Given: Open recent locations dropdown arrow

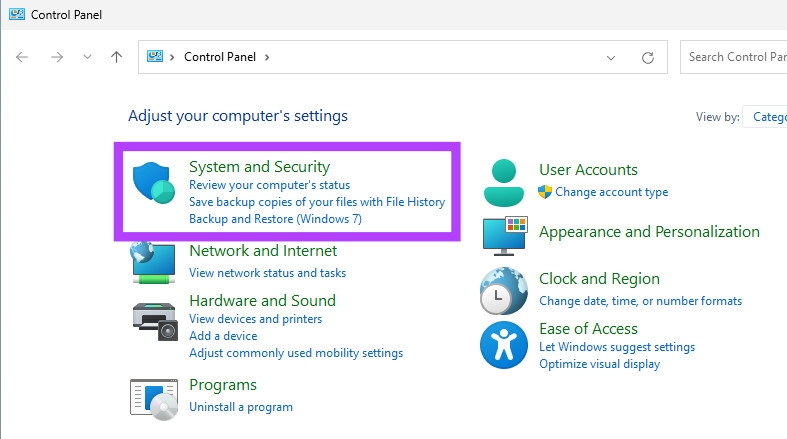Looking at the screenshot, I should pos(87,57).
